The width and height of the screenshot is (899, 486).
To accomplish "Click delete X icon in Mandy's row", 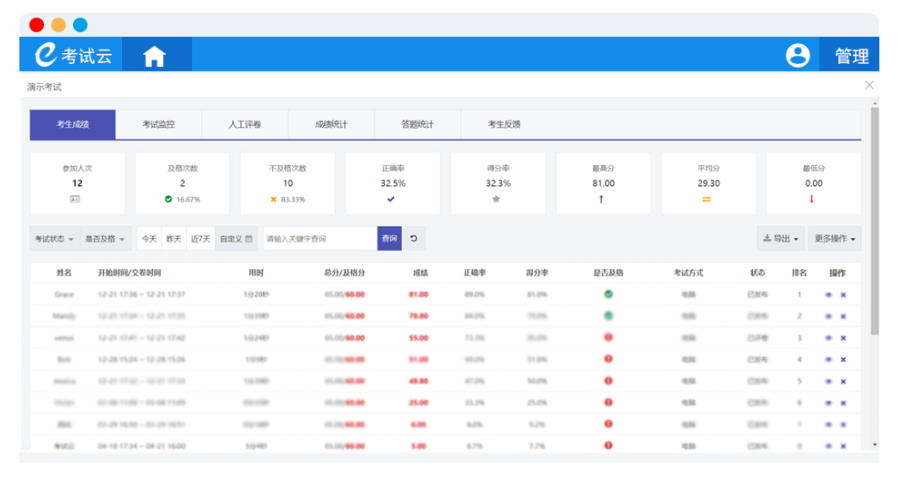I will click(x=843, y=316).
